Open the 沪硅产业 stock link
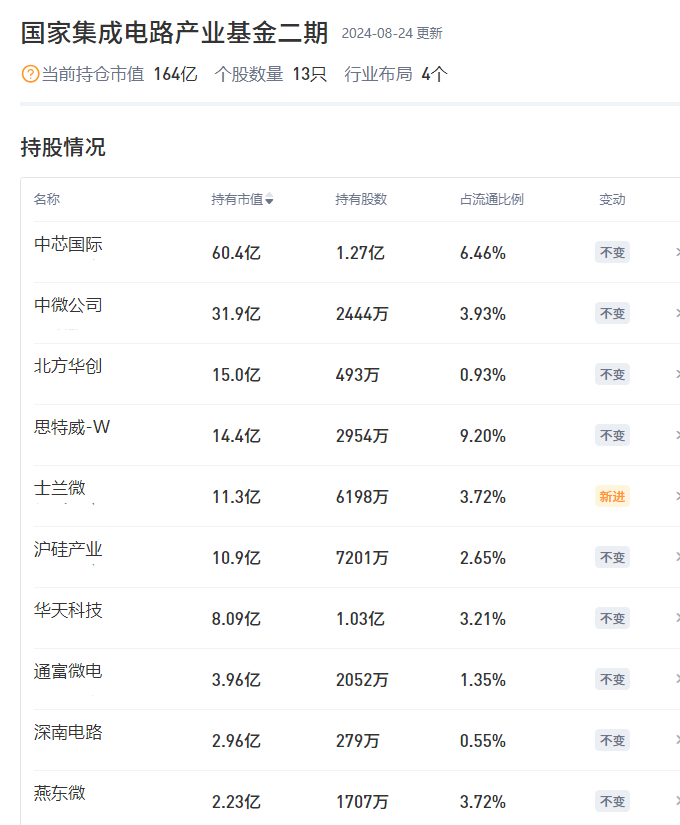Screen dimensions: 680x825 point(68,549)
